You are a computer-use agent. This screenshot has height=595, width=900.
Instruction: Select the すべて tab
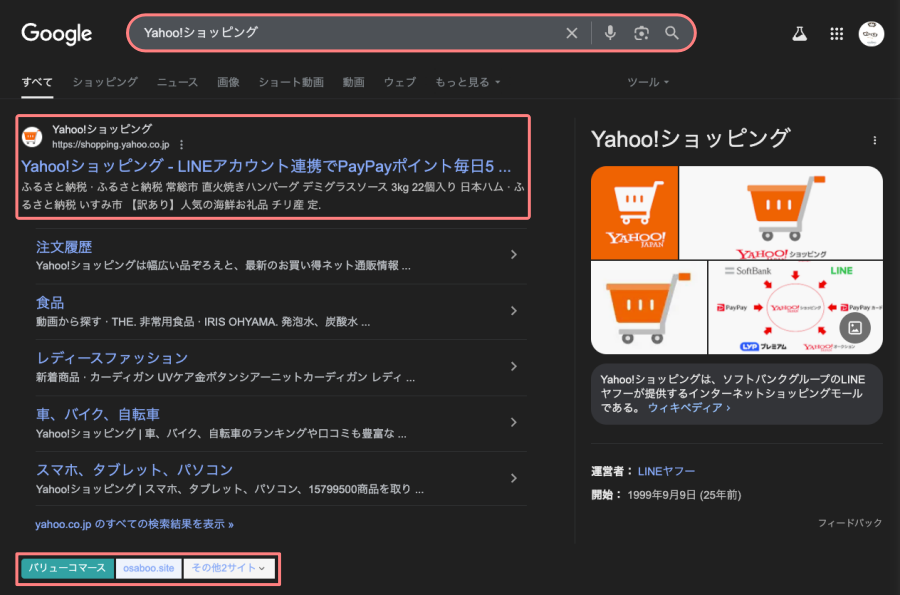(x=37, y=82)
